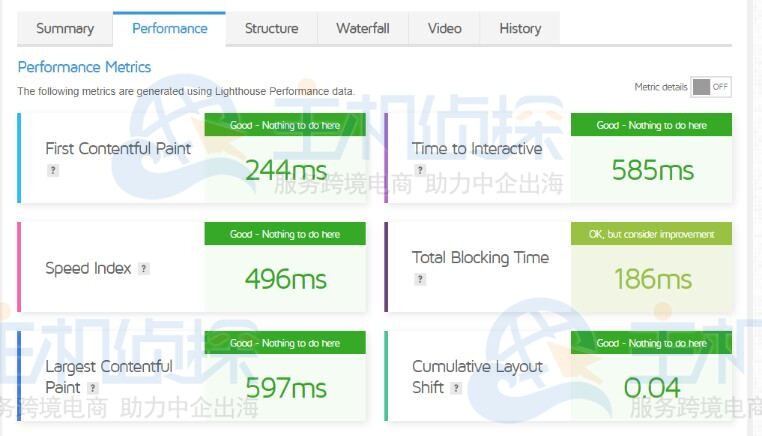The height and width of the screenshot is (436, 762).
Task: Open the Summary tab
Action: [x=65, y=29]
